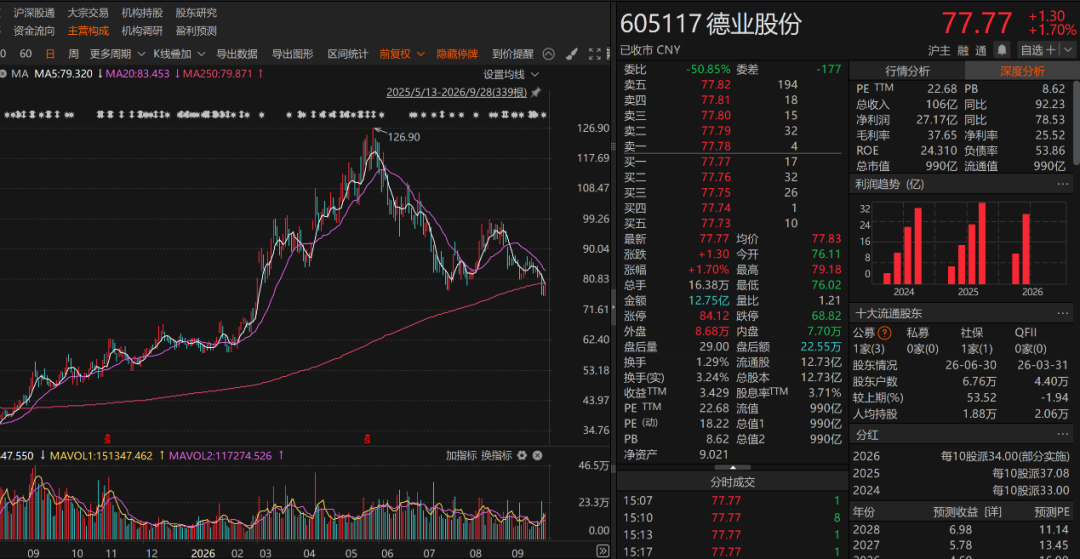The image size is (1080, 559).
Task: Click the double-arrow icon at chart bottom-right
Action: (x=602, y=551)
